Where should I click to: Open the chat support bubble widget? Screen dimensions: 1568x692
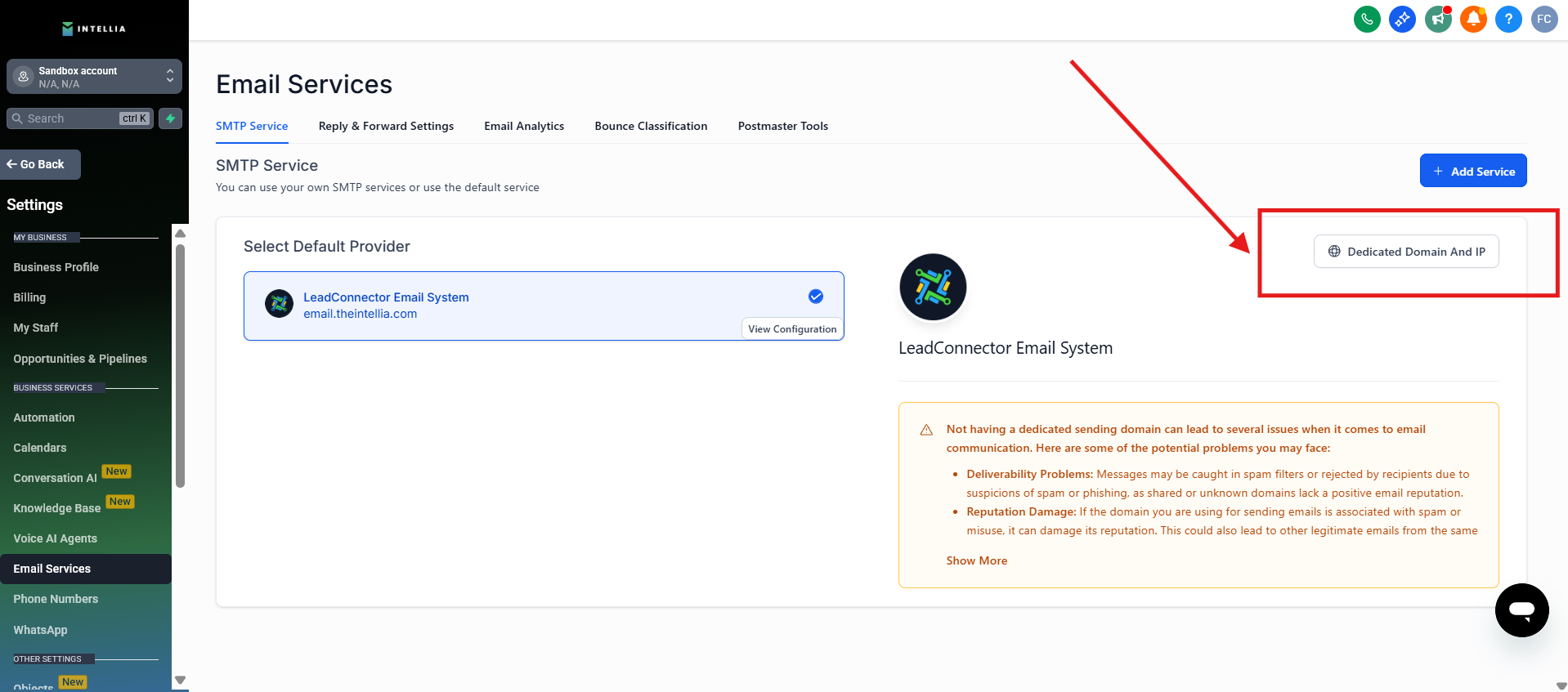(1521, 609)
